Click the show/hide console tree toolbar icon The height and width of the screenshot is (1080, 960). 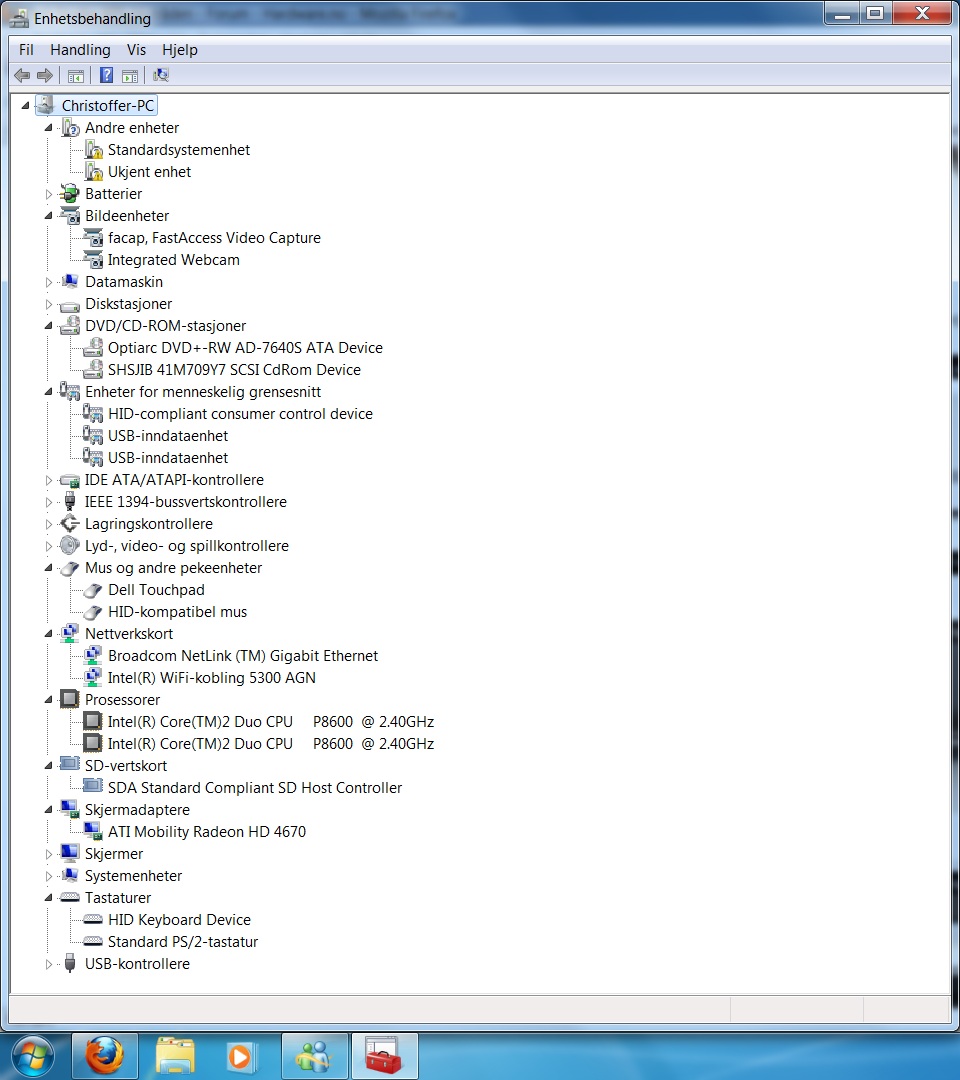click(76, 76)
